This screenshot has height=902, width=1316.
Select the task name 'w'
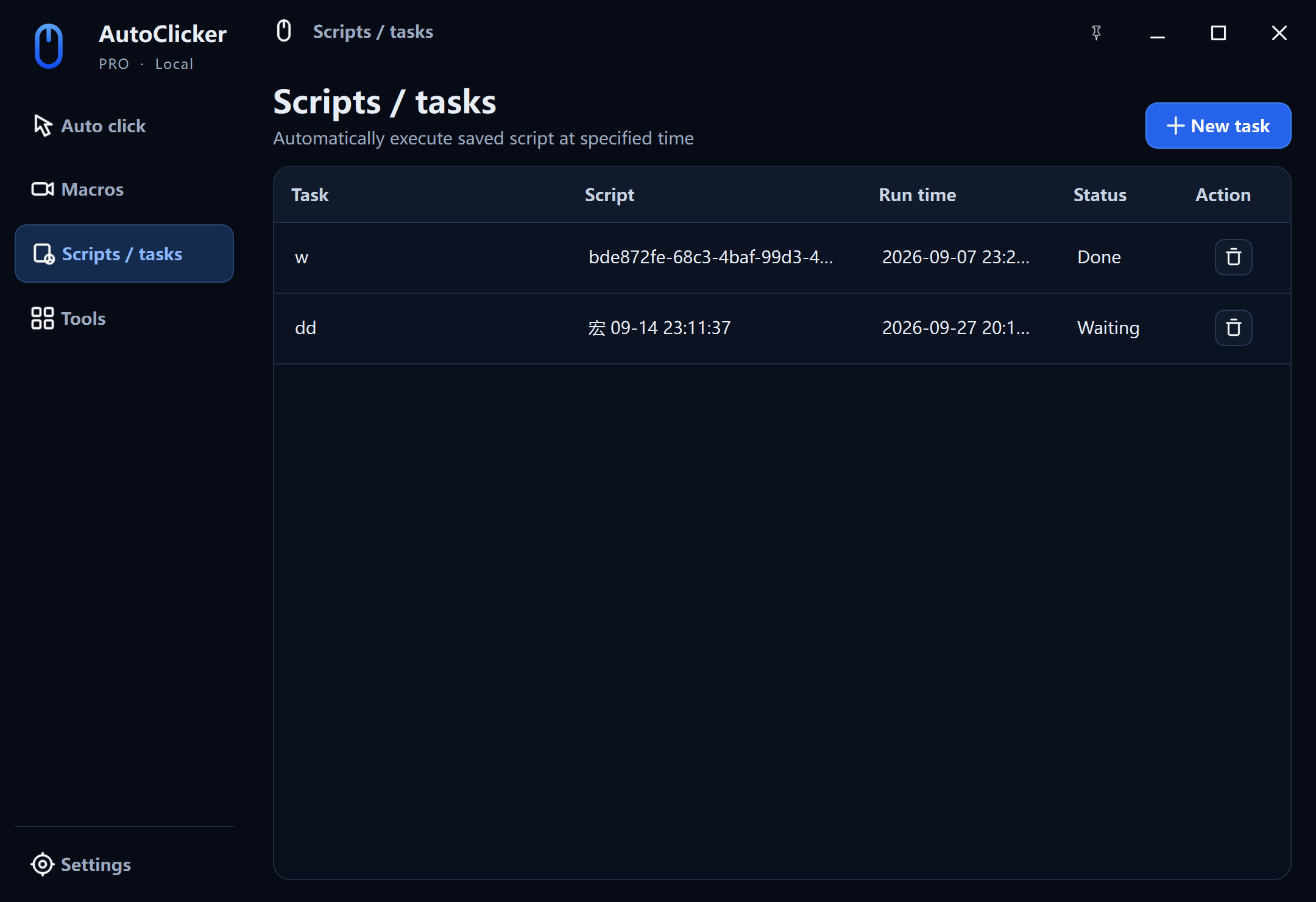(x=302, y=258)
